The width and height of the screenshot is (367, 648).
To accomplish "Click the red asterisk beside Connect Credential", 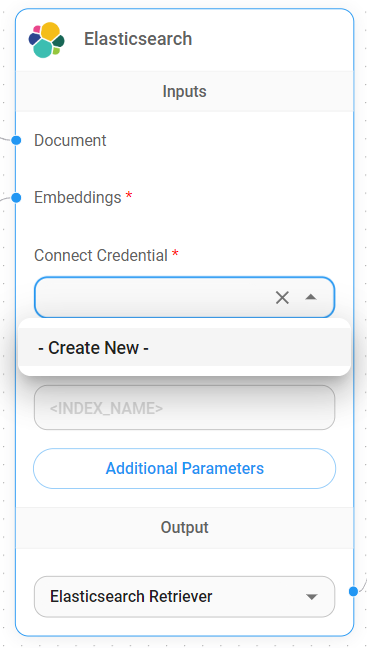I will point(175,253).
